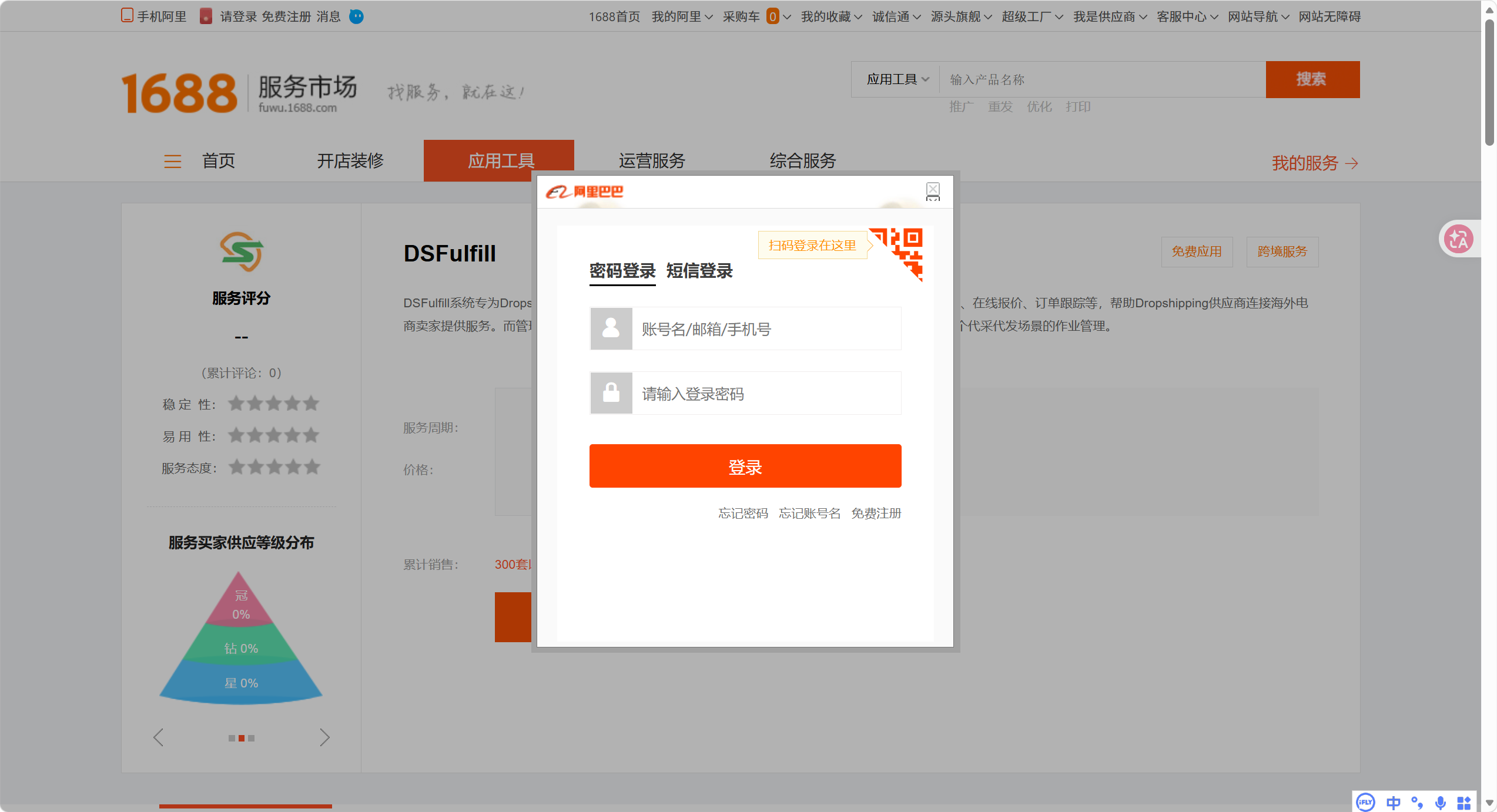Click the page vertical scrollbar thumb

point(1489,82)
